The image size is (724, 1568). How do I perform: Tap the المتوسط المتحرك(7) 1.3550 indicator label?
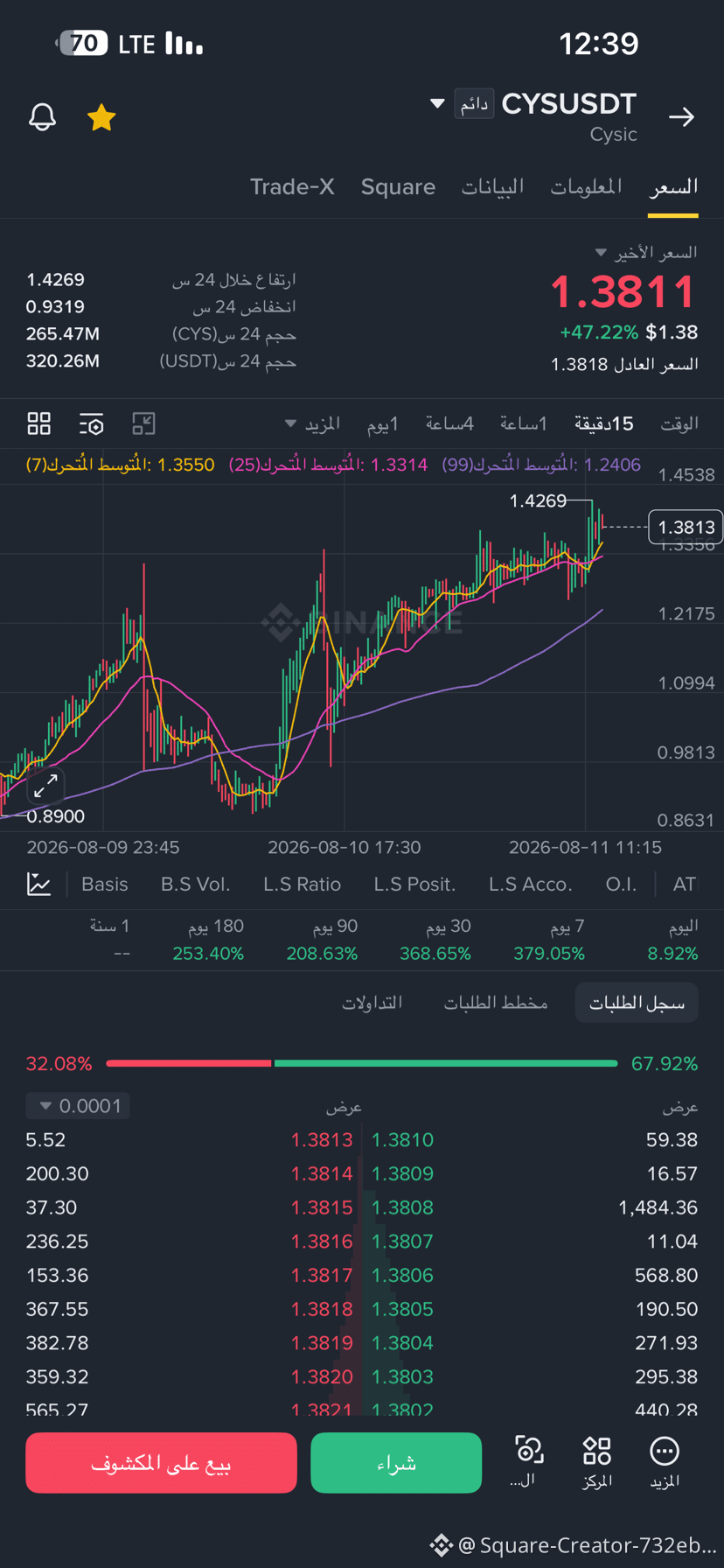(x=120, y=465)
